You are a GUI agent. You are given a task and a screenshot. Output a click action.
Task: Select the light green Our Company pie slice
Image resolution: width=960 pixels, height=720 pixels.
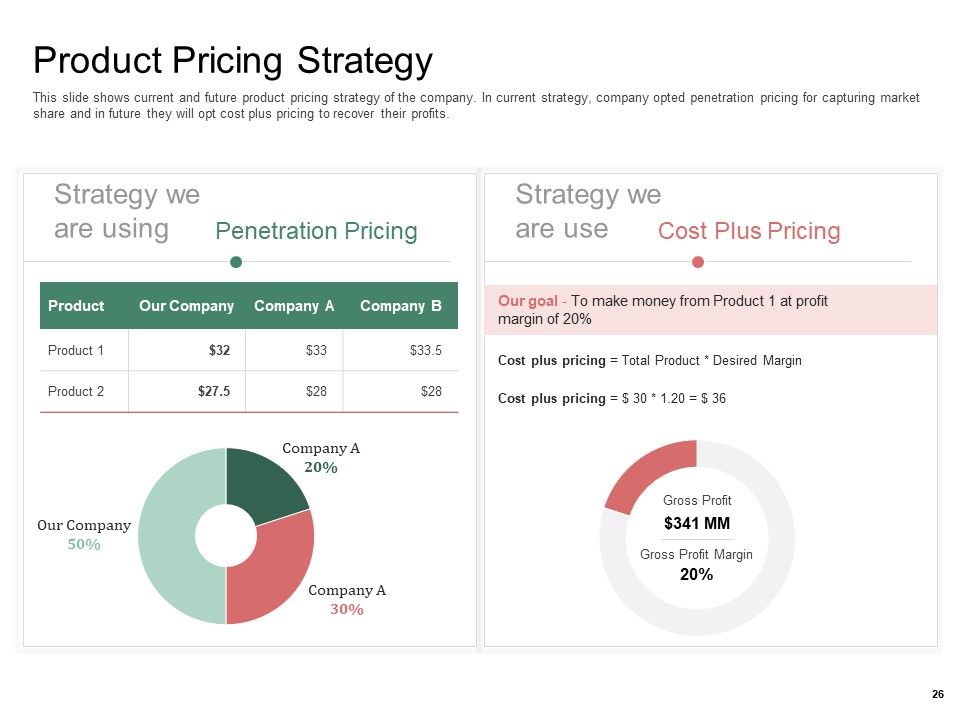click(168, 536)
